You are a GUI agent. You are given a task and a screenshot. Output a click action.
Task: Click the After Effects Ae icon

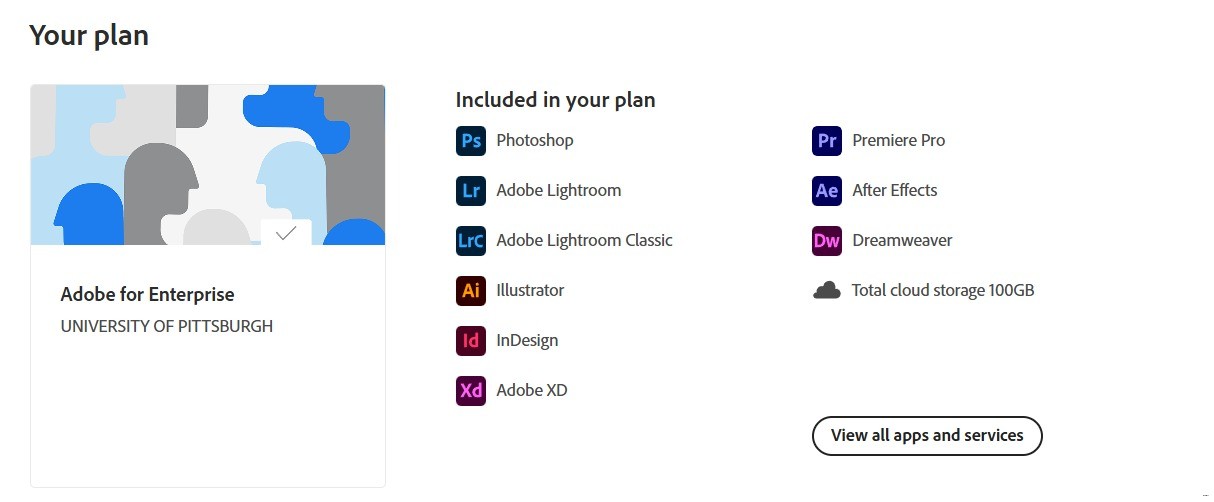coord(827,191)
